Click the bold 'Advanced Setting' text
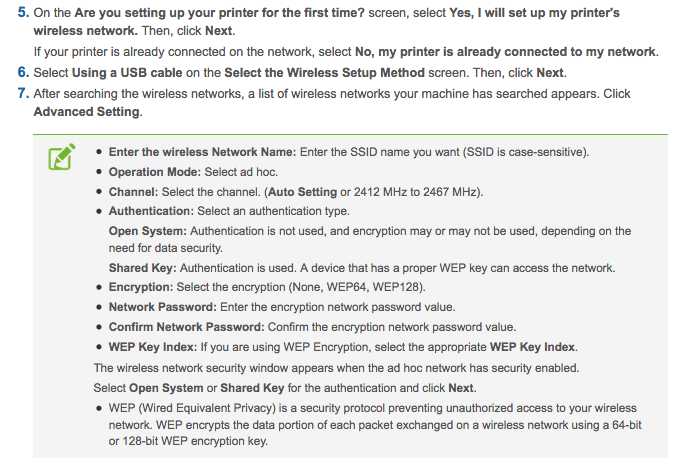The height and width of the screenshot is (468, 697). tap(87, 112)
